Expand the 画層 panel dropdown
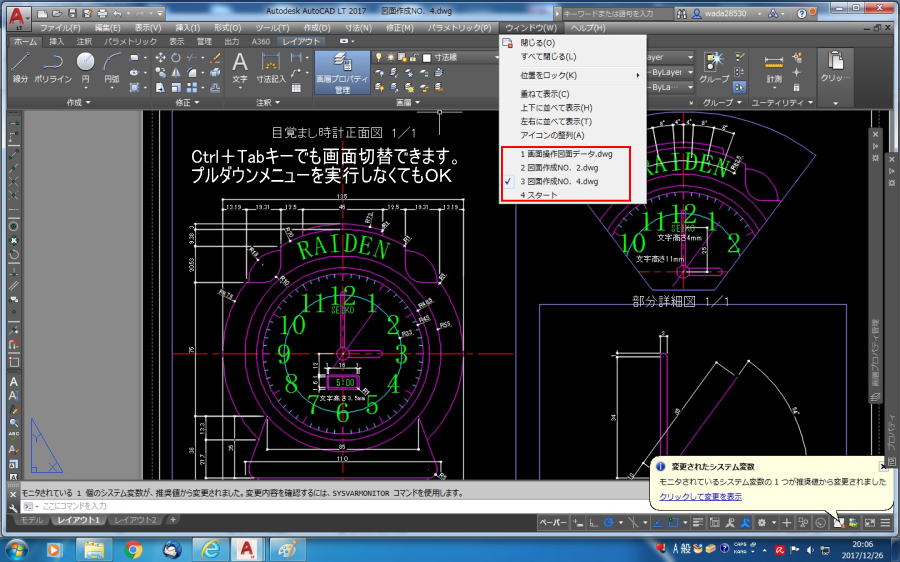Viewport: 900px width, 562px height. click(408, 102)
